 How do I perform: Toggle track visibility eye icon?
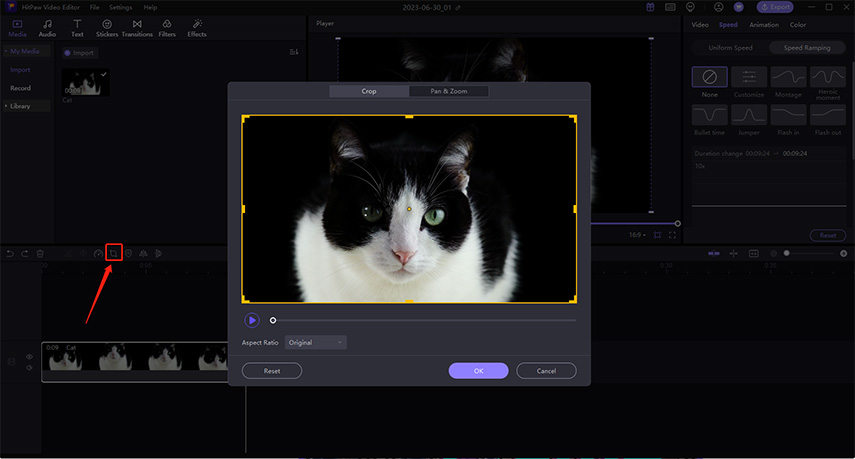click(29, 357)
